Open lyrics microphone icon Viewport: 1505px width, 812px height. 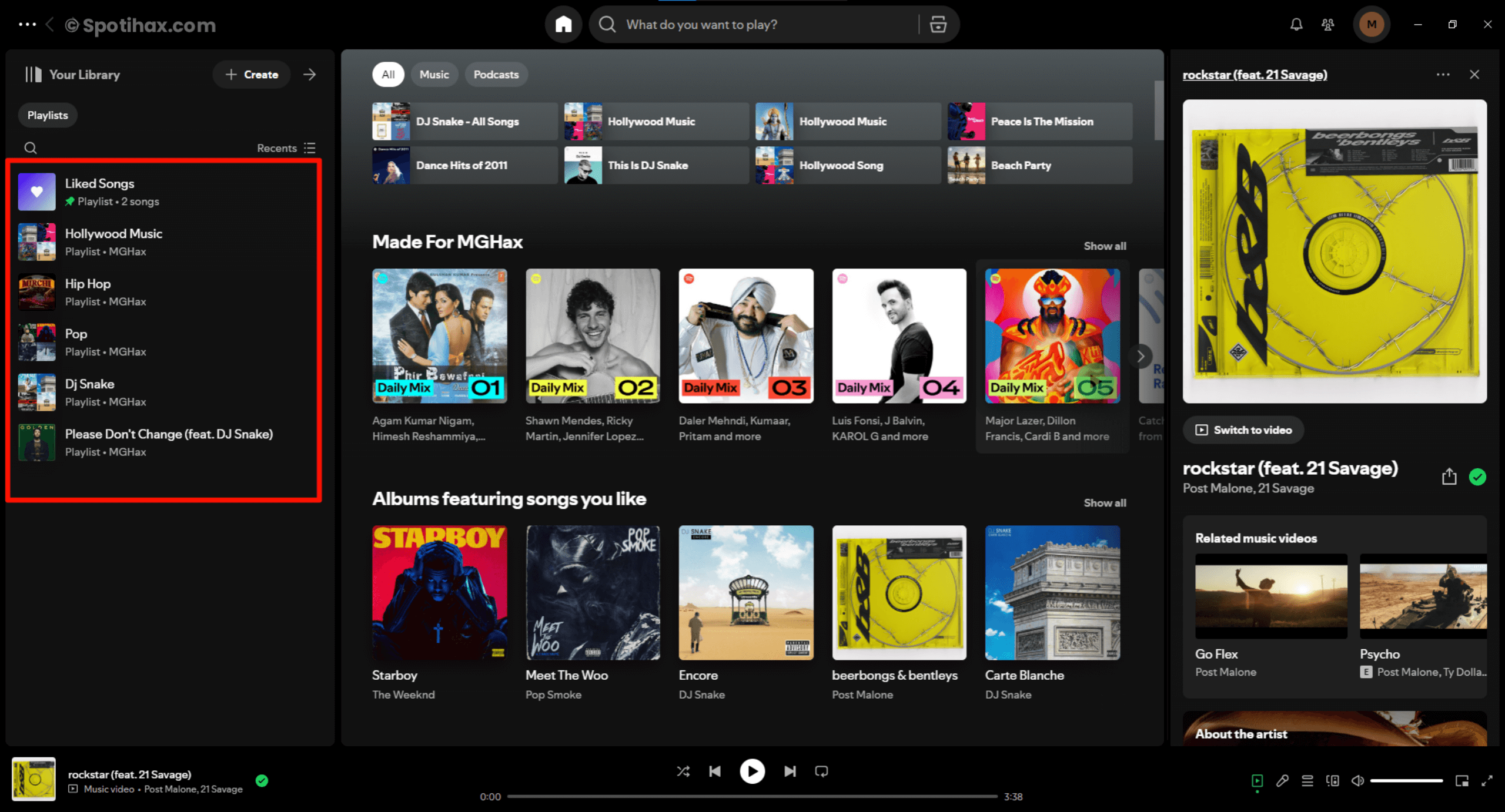tap(1282, 780)
